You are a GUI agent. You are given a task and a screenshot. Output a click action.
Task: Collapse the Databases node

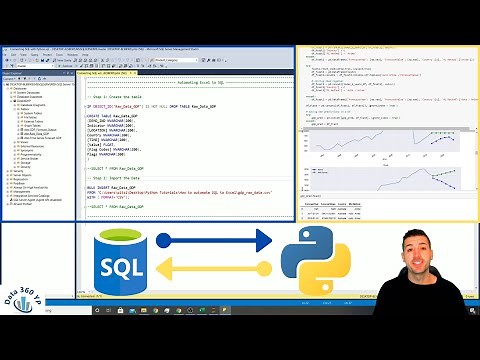tap(8, 89)
